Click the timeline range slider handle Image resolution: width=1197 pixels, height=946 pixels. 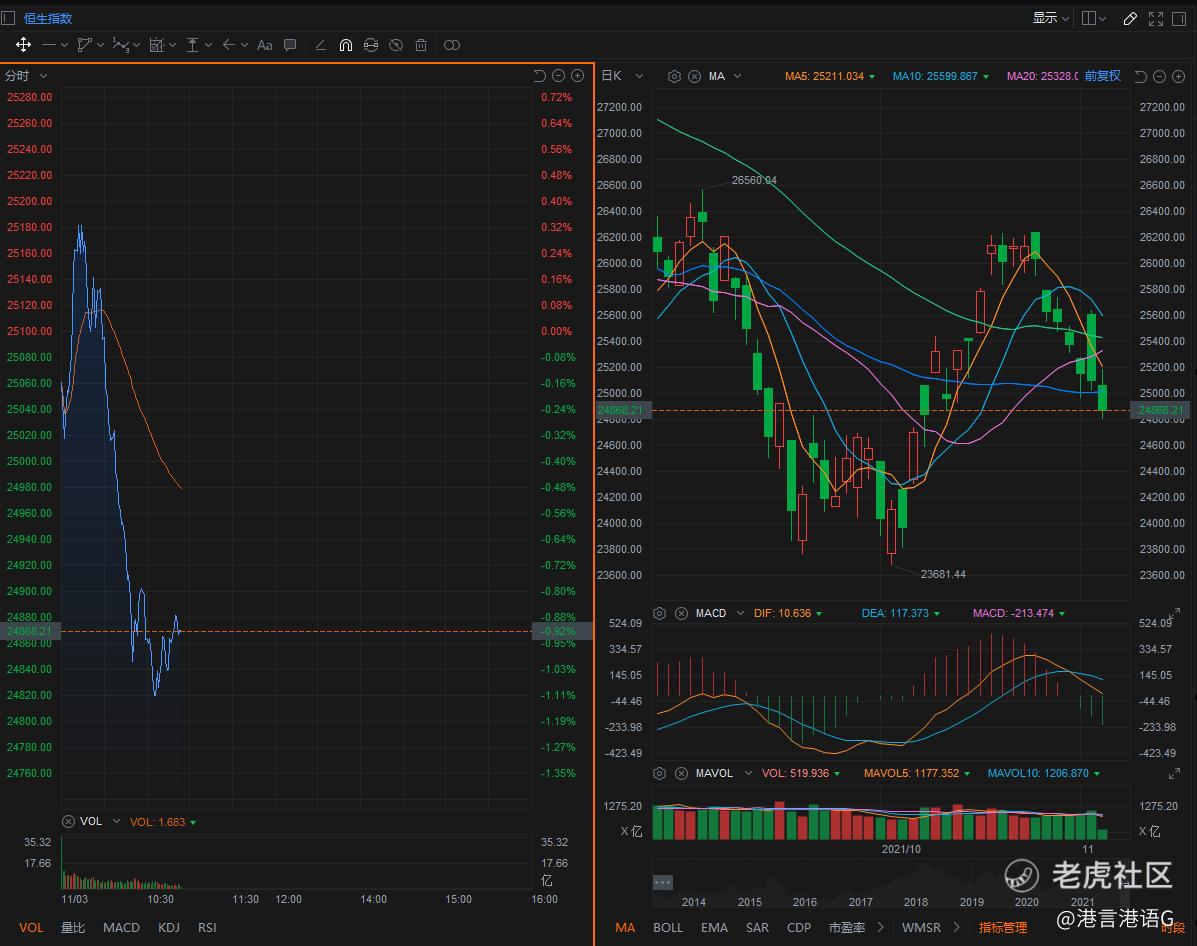tap(662, 882)
